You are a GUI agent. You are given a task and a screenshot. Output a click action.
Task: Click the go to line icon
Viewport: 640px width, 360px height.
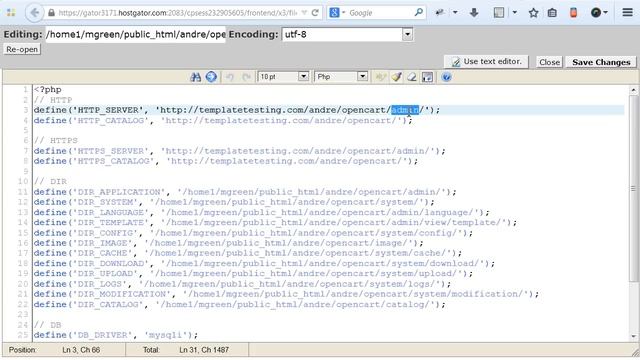pyautogui.click(x=211, y=77)
